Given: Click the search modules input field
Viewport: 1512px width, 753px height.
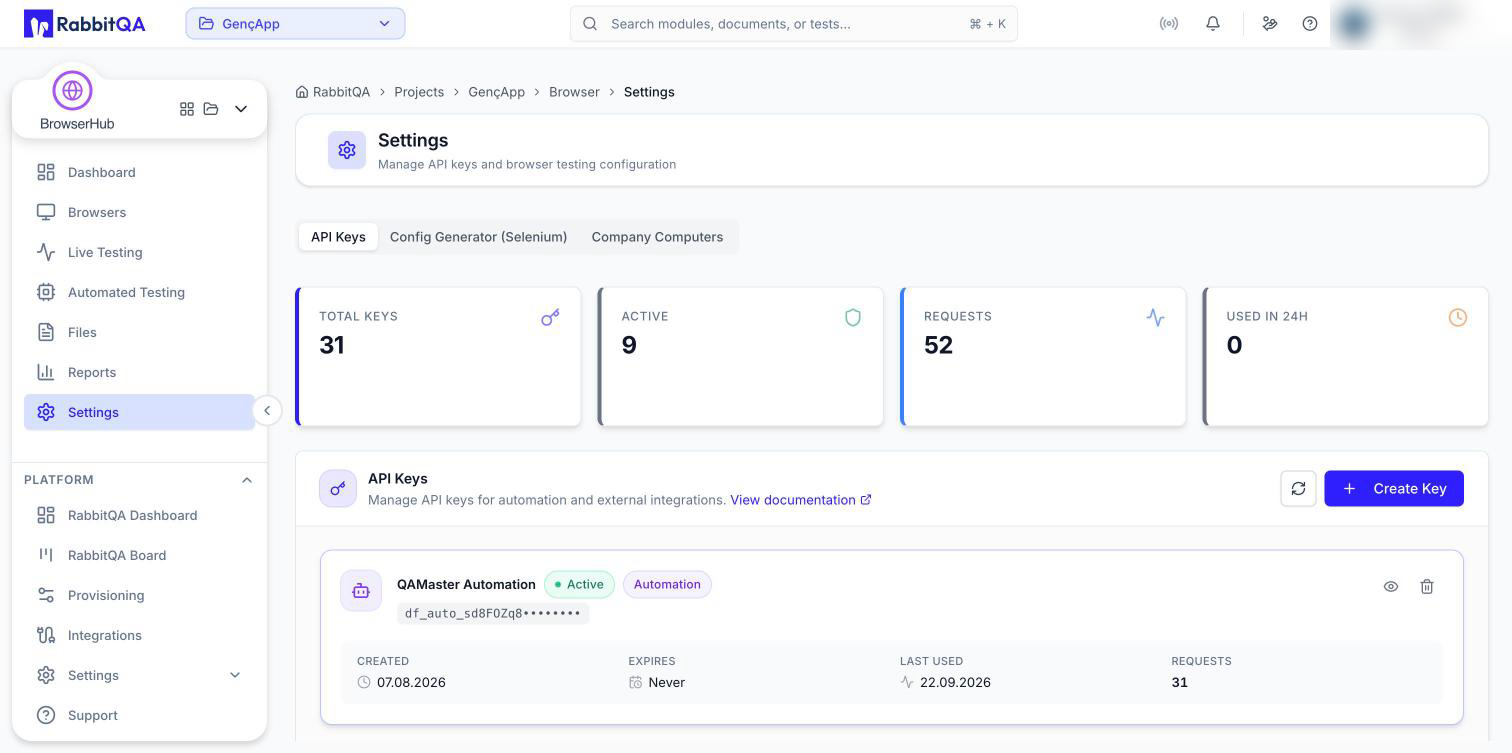Looking at the screenshot, I should pos(794,24).
